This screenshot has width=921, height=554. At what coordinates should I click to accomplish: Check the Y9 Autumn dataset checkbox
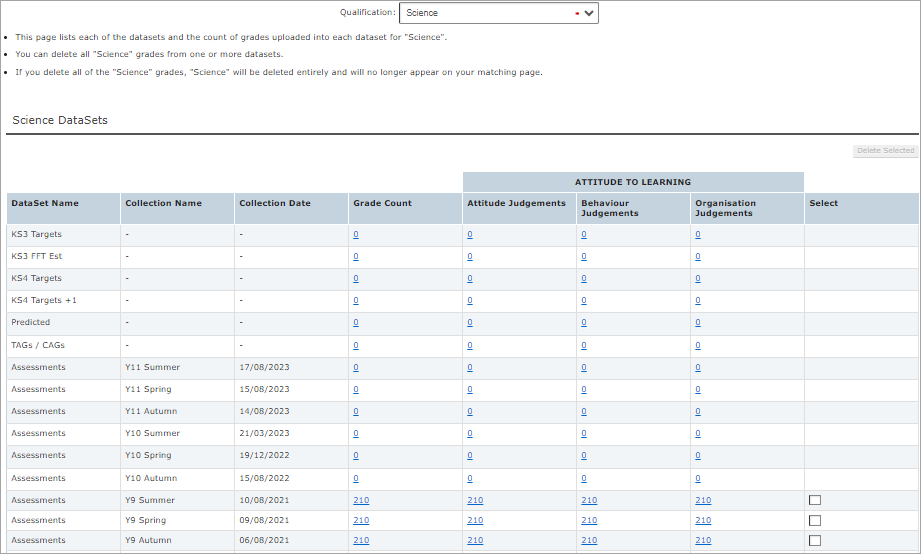tap(814, 540)
